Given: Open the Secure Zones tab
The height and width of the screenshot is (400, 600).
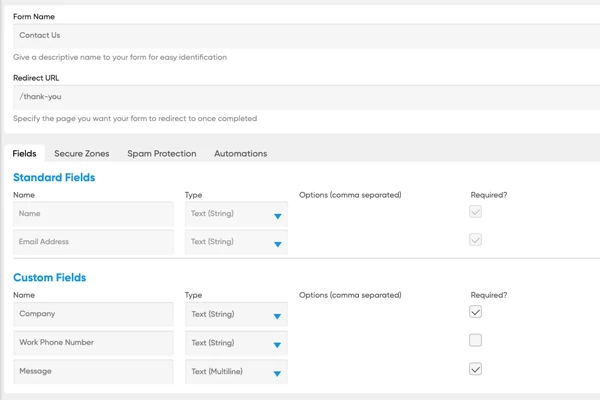Looking at the screenshot, I should (x=83, y=154).
